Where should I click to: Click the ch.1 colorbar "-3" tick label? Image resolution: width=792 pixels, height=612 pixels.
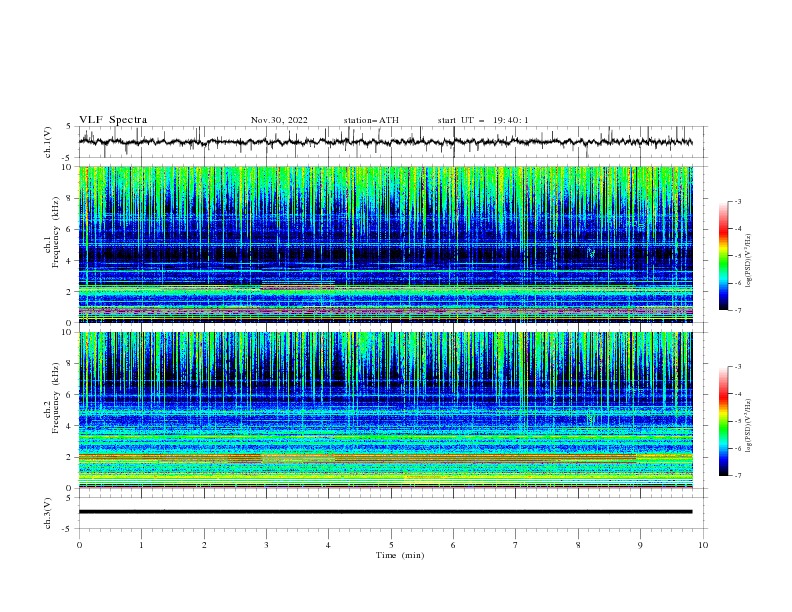coord(738,201)
